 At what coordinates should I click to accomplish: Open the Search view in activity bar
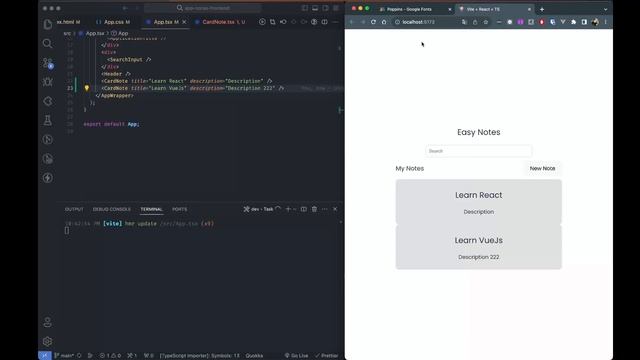click(47, 43)
